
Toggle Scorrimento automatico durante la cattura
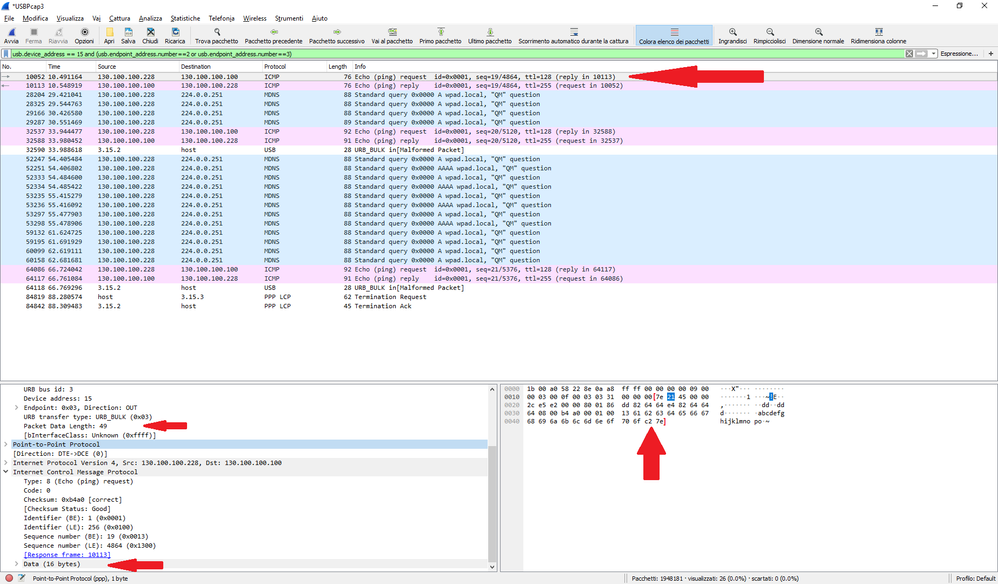(573, 36)
